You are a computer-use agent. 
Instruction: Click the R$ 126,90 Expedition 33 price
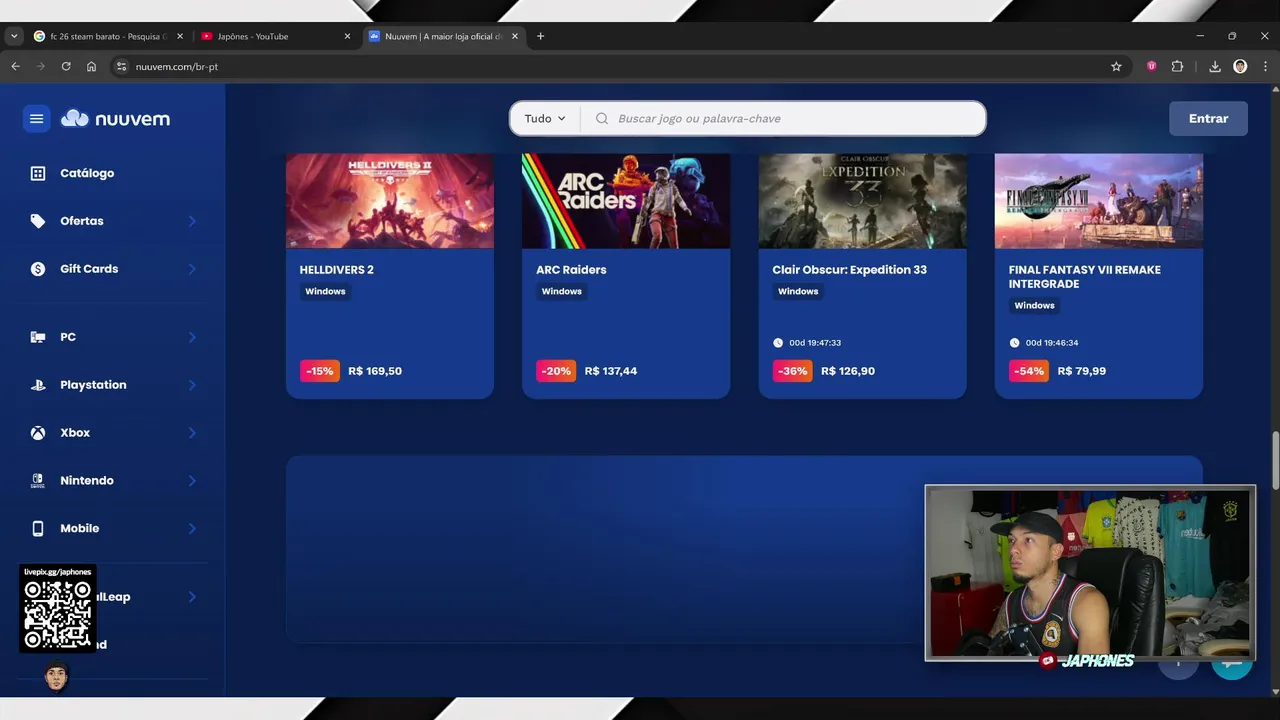click(x=848, y=371)
